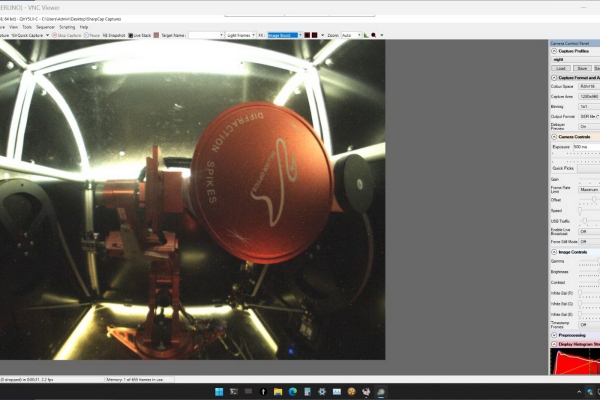Open the Zoom Auto dropdown
This screenshot has height=400, width=600.
[x=351, y=35]
